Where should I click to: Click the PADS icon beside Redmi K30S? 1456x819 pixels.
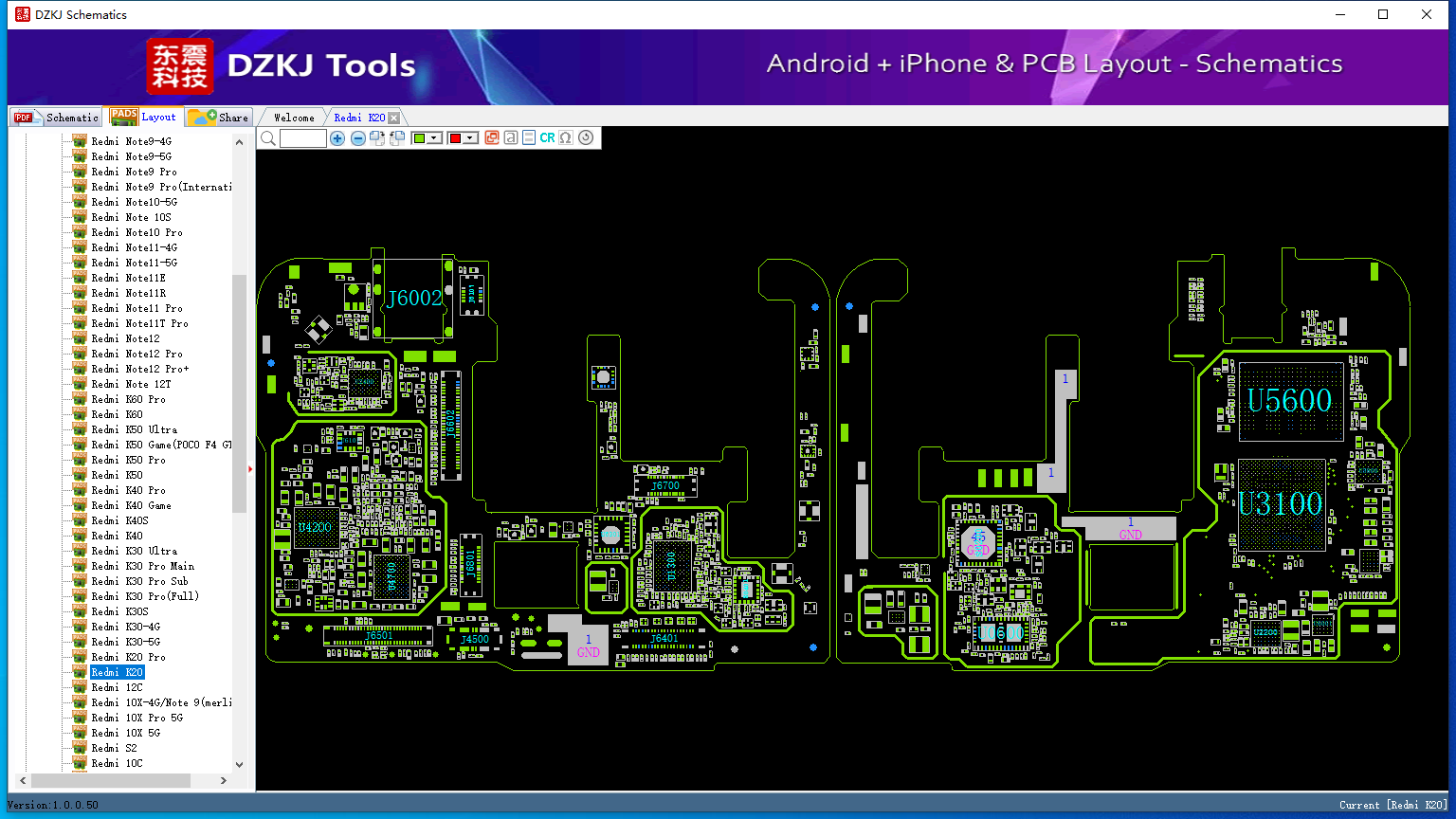coord(80,611)
